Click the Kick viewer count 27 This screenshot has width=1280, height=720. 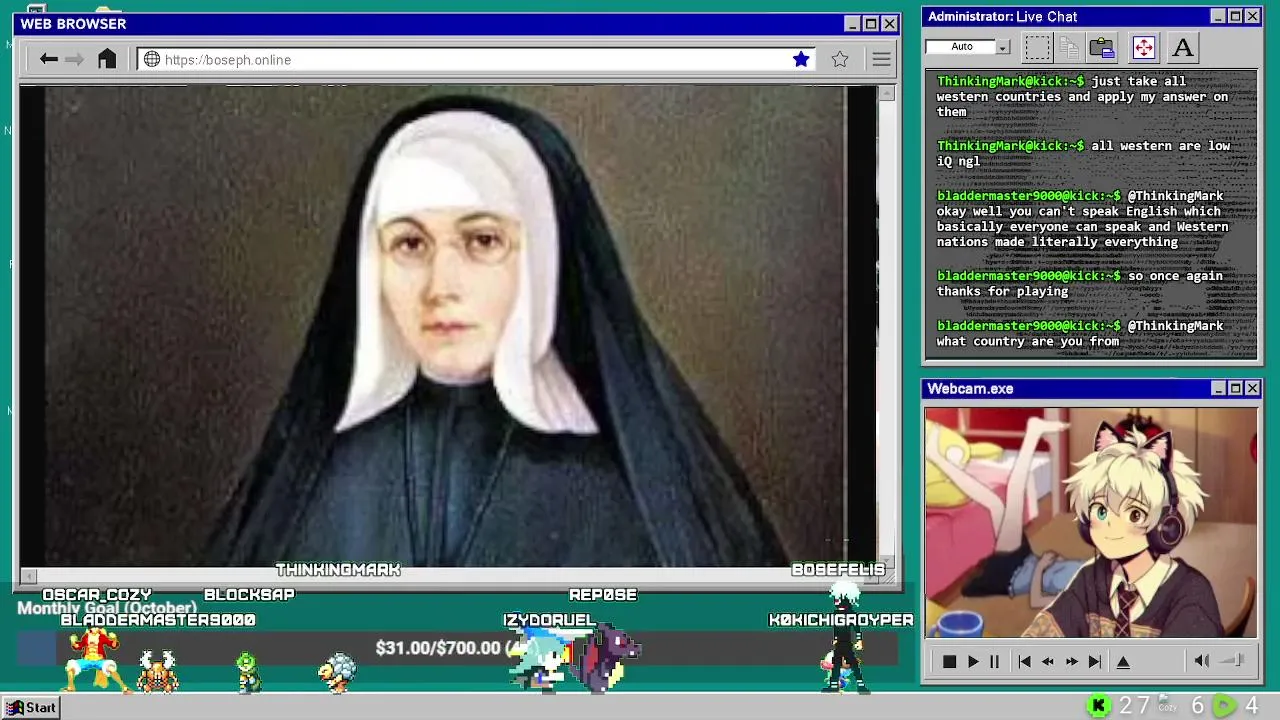[x=1134, y=706]
